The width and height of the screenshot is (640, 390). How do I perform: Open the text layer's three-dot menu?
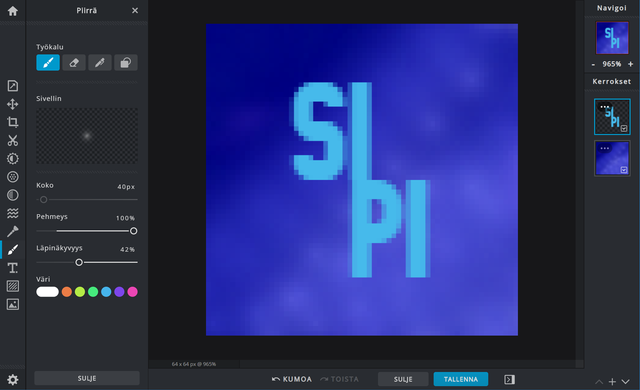[x=604, y=107]
